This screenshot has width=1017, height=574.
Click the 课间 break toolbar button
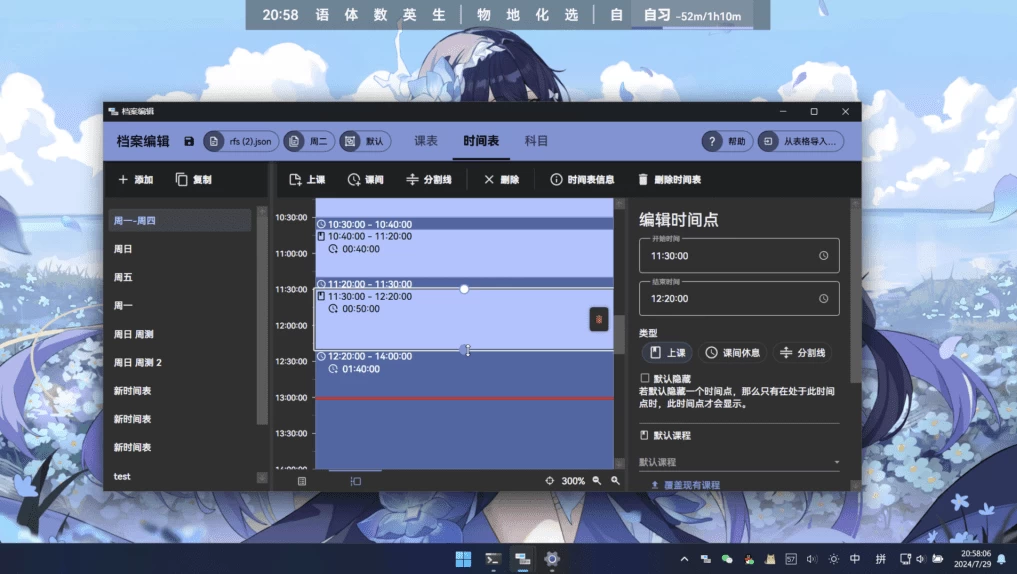click(x=365, y=180)
